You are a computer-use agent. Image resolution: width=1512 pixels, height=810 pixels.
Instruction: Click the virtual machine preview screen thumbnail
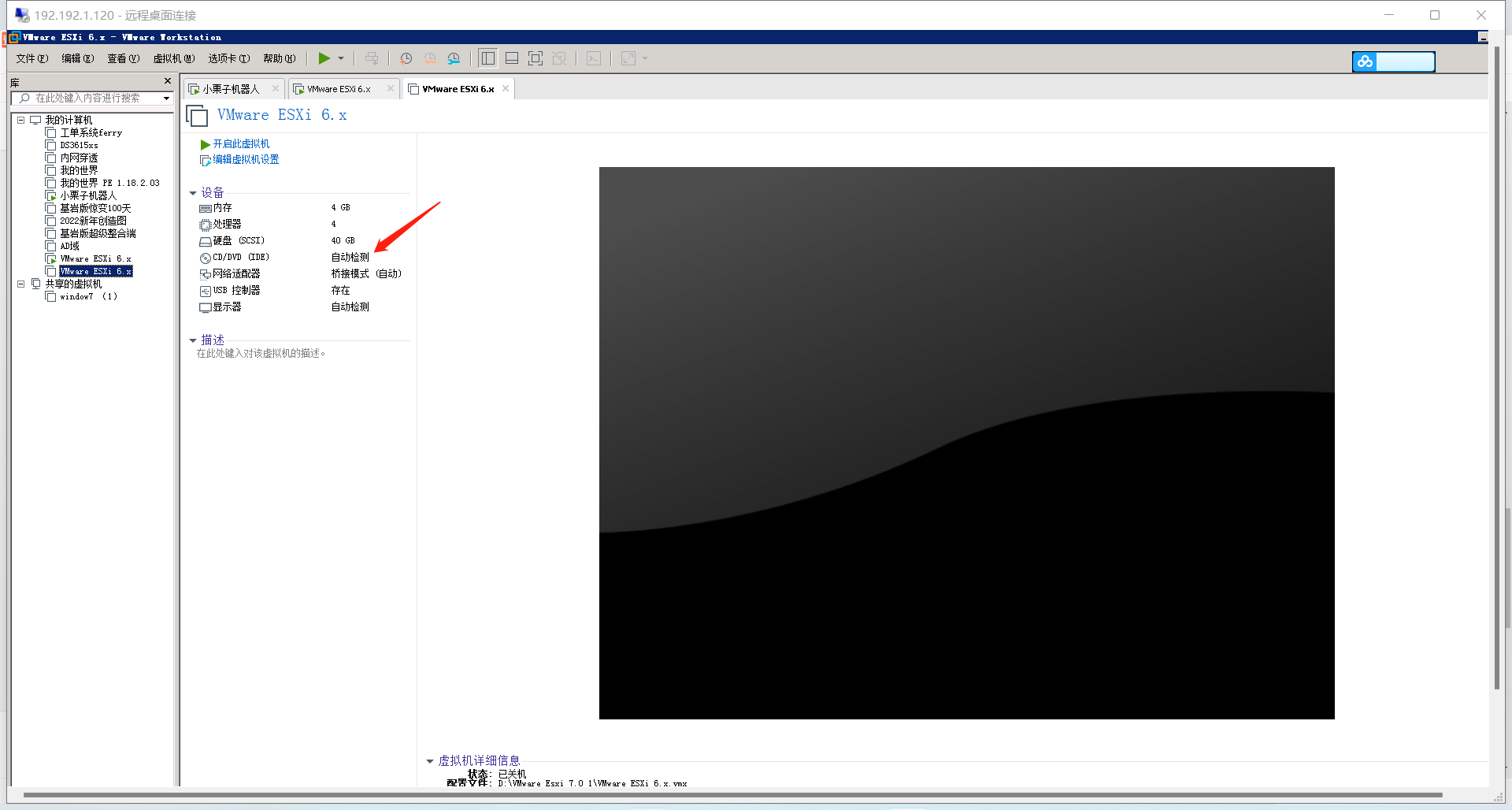(x=967, y=443)
